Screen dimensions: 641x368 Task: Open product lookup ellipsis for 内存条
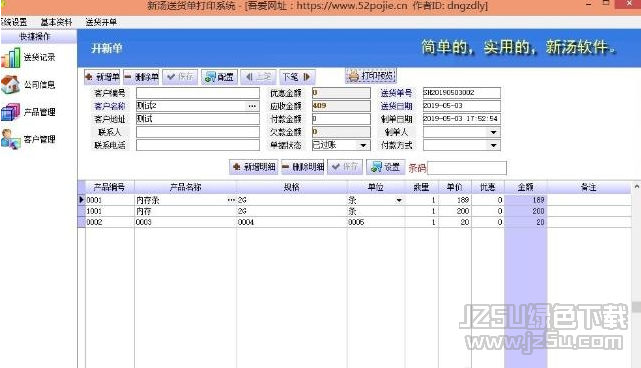(x=231, y=200)
